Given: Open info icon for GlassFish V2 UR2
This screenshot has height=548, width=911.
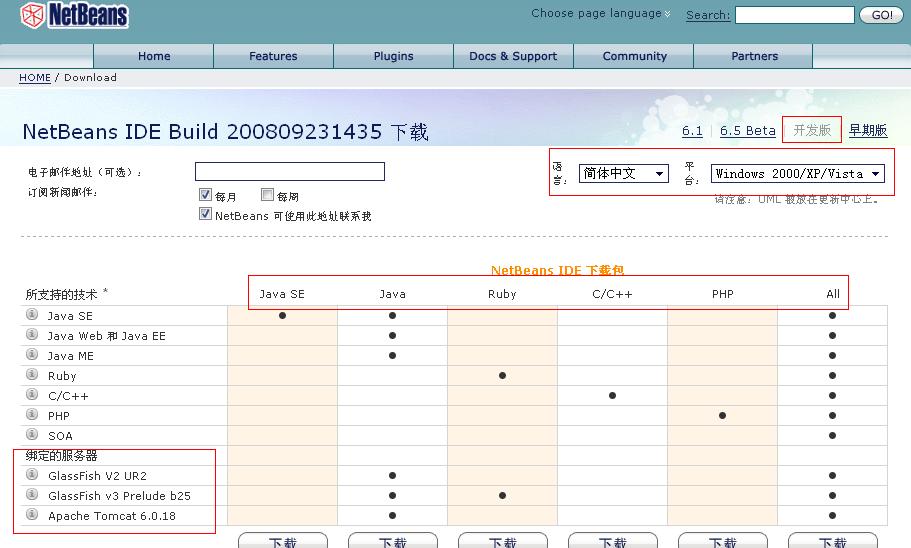Looking at the screenshot, I should pyautogui.click(x=32, y=474).
